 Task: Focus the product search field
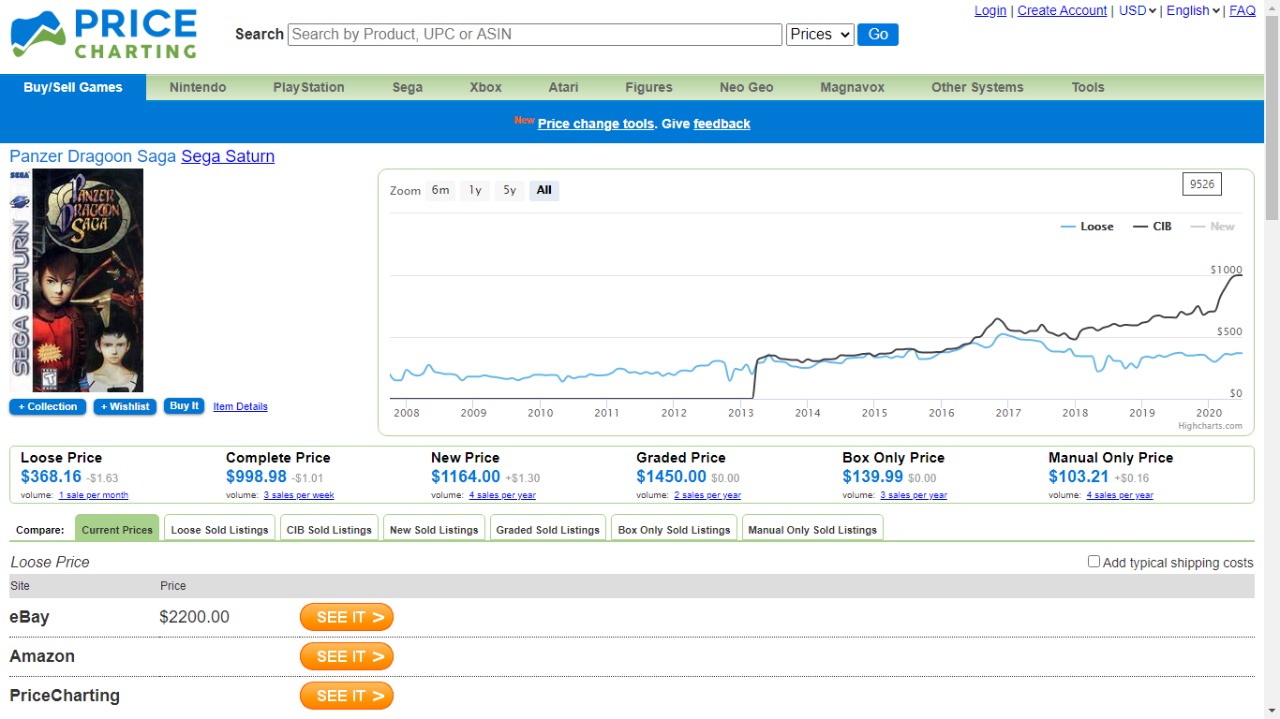coord(535,34)
